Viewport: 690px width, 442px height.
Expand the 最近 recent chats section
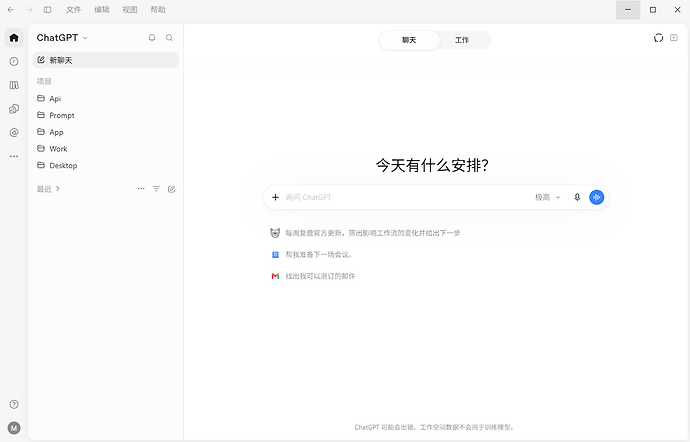click(48, 189)
